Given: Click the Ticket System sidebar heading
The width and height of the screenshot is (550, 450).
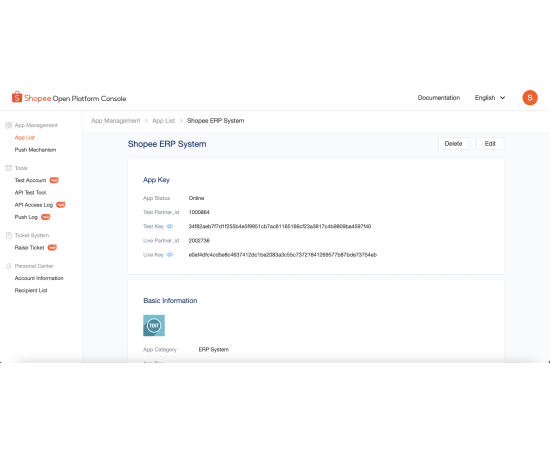Looking at the screenshot, I should (32, 235).
